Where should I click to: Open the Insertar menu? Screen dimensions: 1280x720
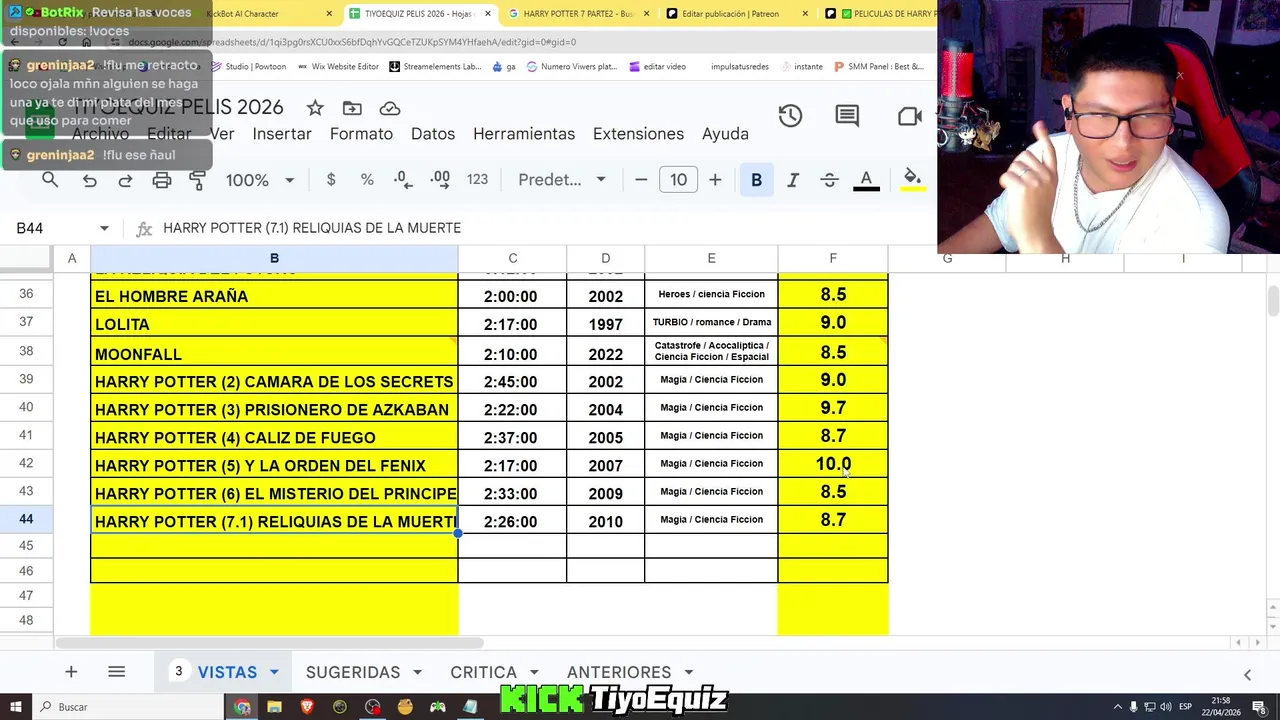(282, 134)
